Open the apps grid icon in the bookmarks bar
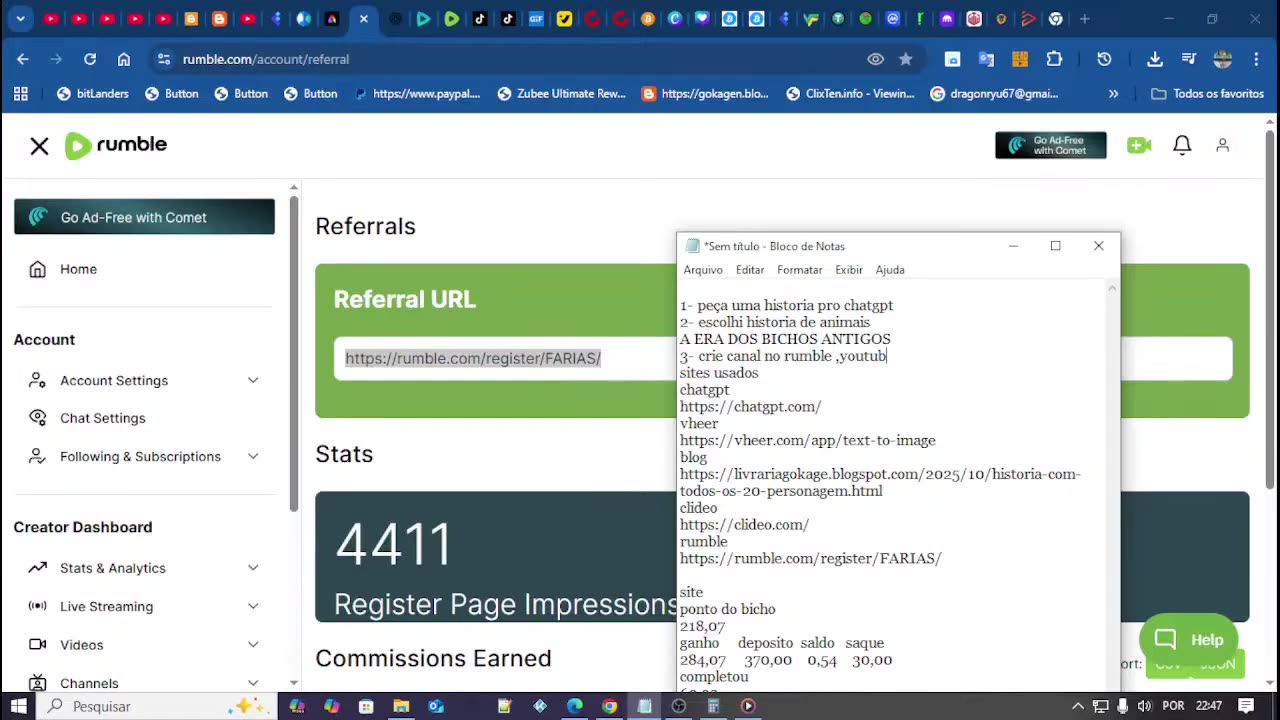 21,94
